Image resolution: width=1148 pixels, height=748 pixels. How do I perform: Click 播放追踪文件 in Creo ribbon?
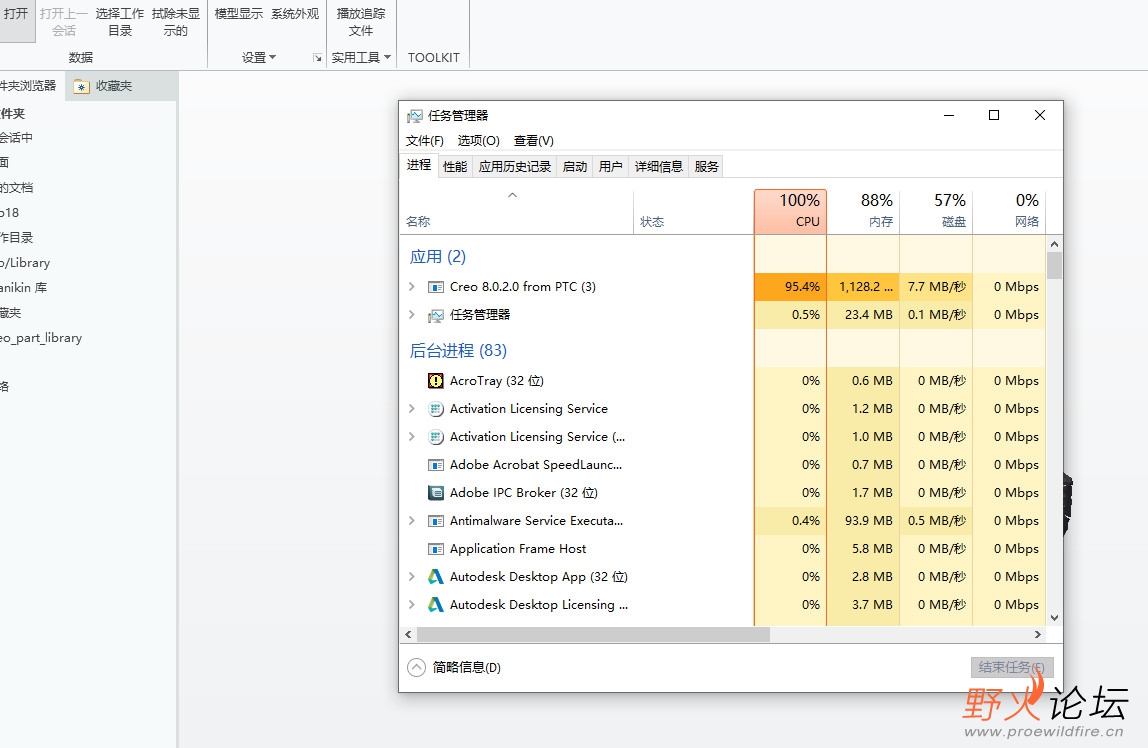[x=361, y=22]
